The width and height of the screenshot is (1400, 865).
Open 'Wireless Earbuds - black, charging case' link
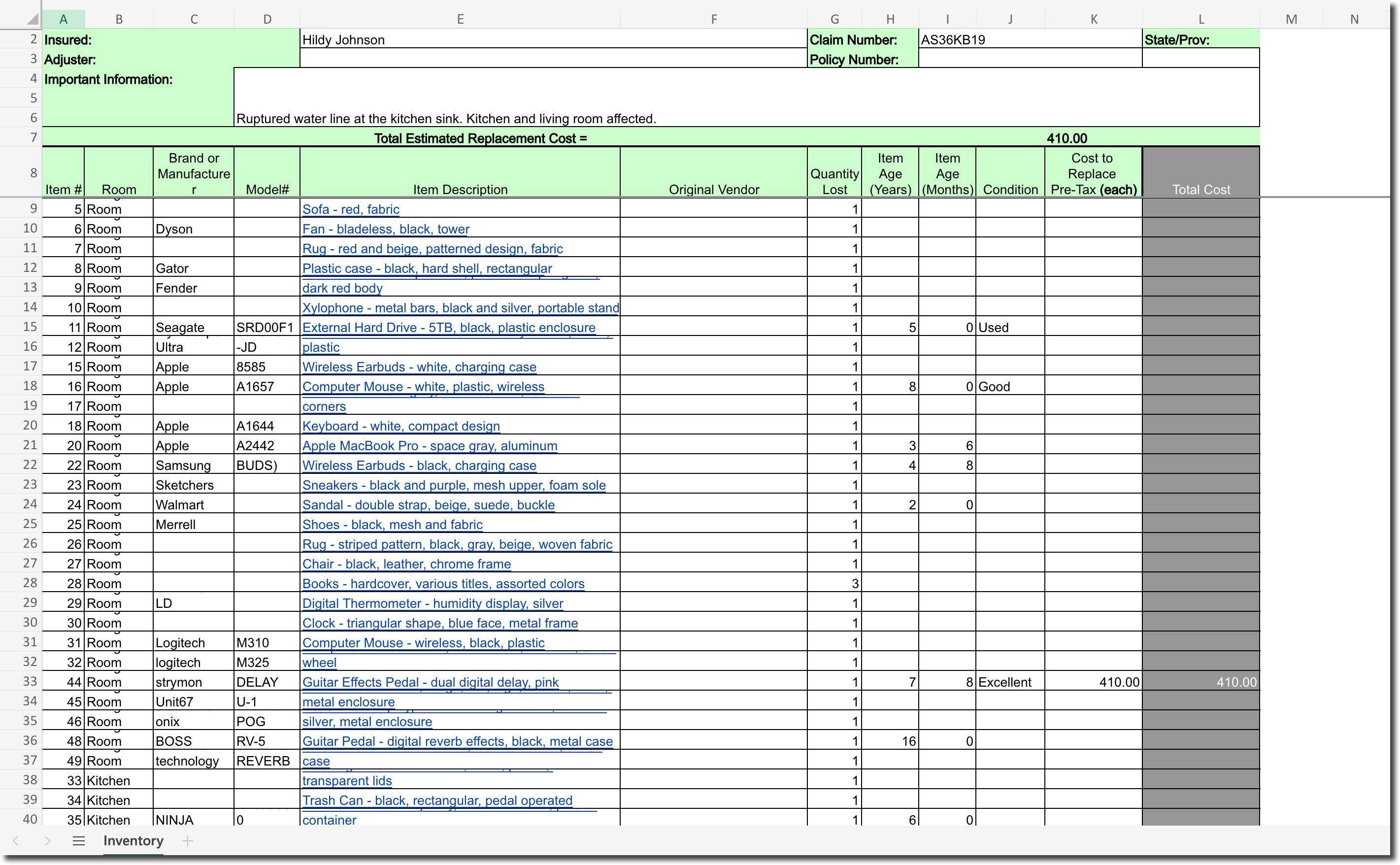pos(419,466)
